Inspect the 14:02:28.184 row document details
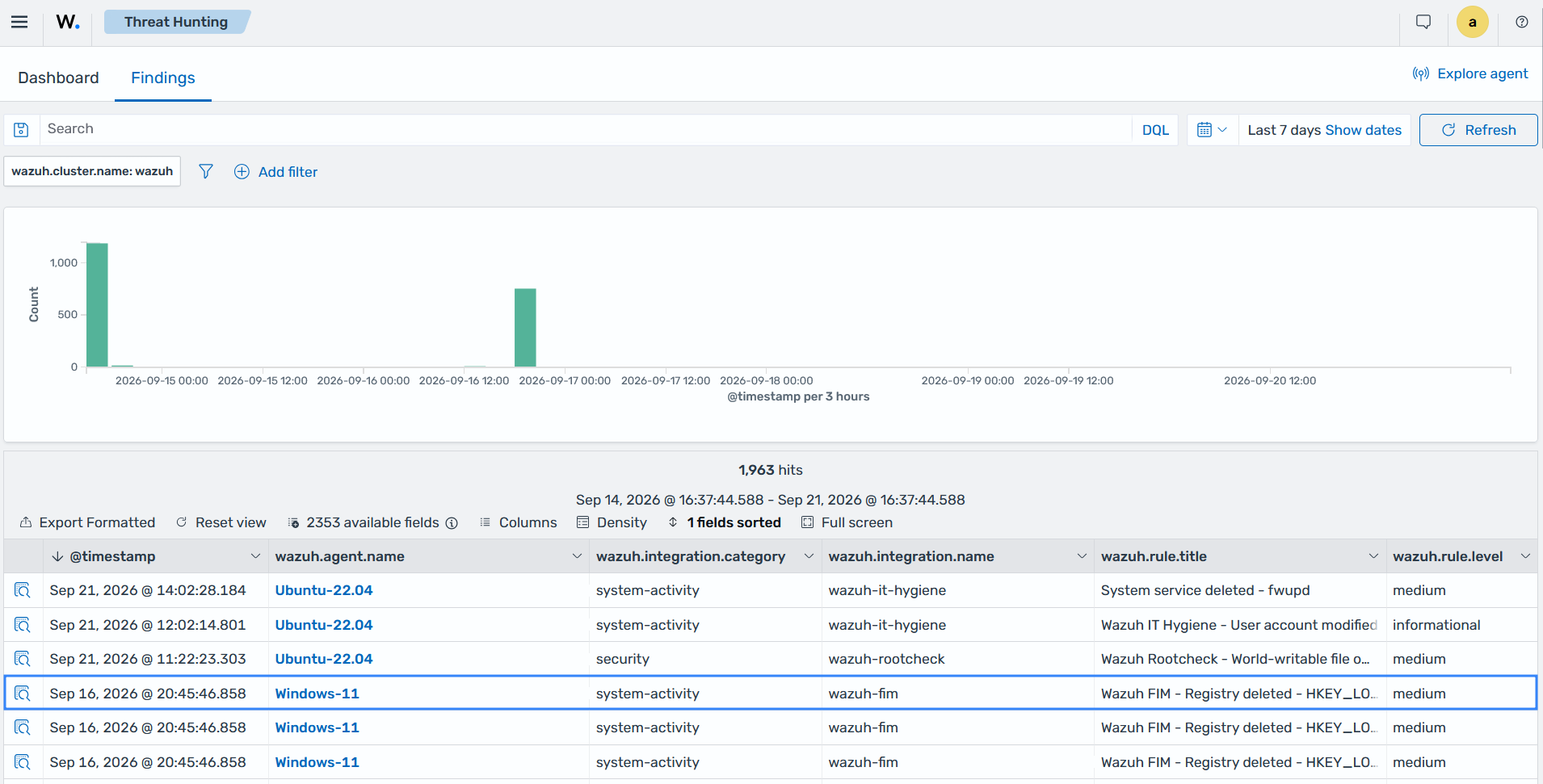 click(23, 590)
